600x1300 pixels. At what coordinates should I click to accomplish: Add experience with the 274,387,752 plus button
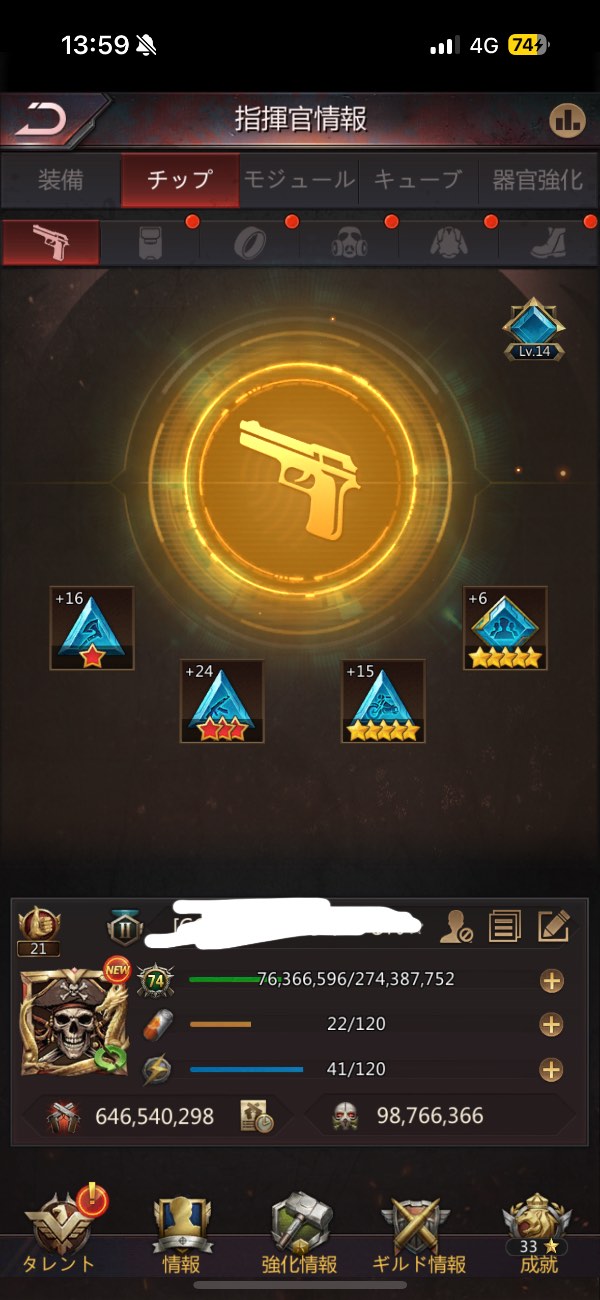tap(551, 981)
